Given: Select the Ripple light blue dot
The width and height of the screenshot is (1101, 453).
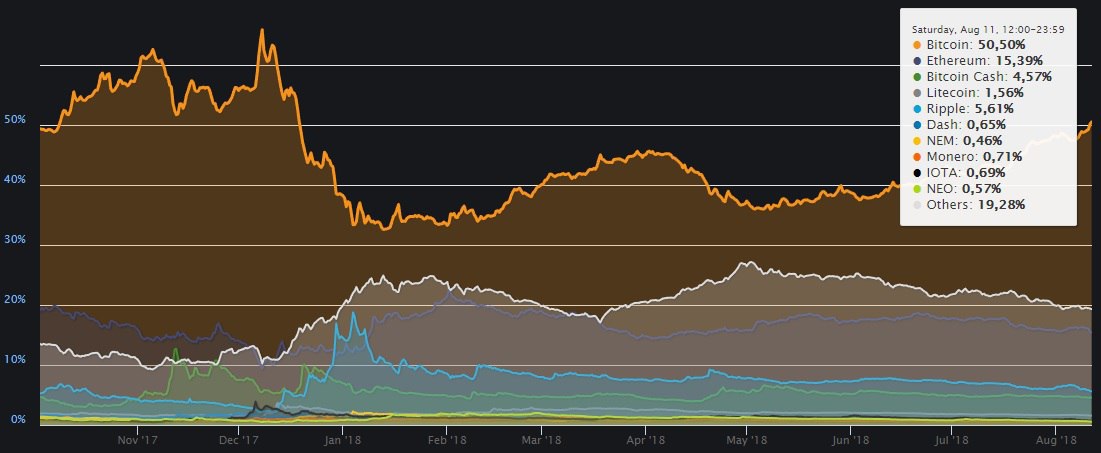Looking at the screenshot, I should (917, 110).
